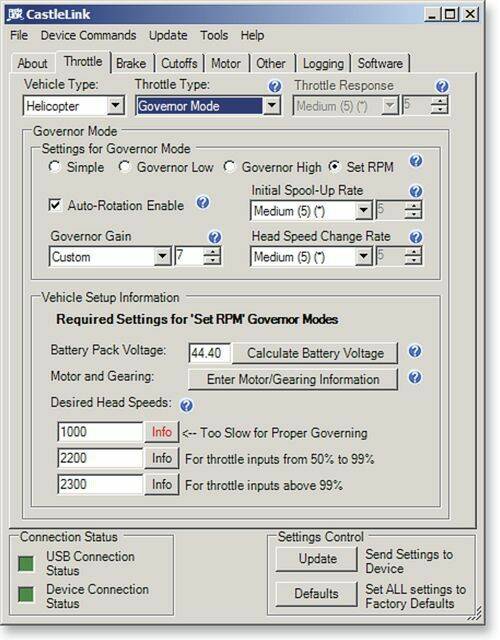The width and height of the screenshot is (500, 640).
Task: Click the Calculate Battery Voltage button
Action: point(315,353)
